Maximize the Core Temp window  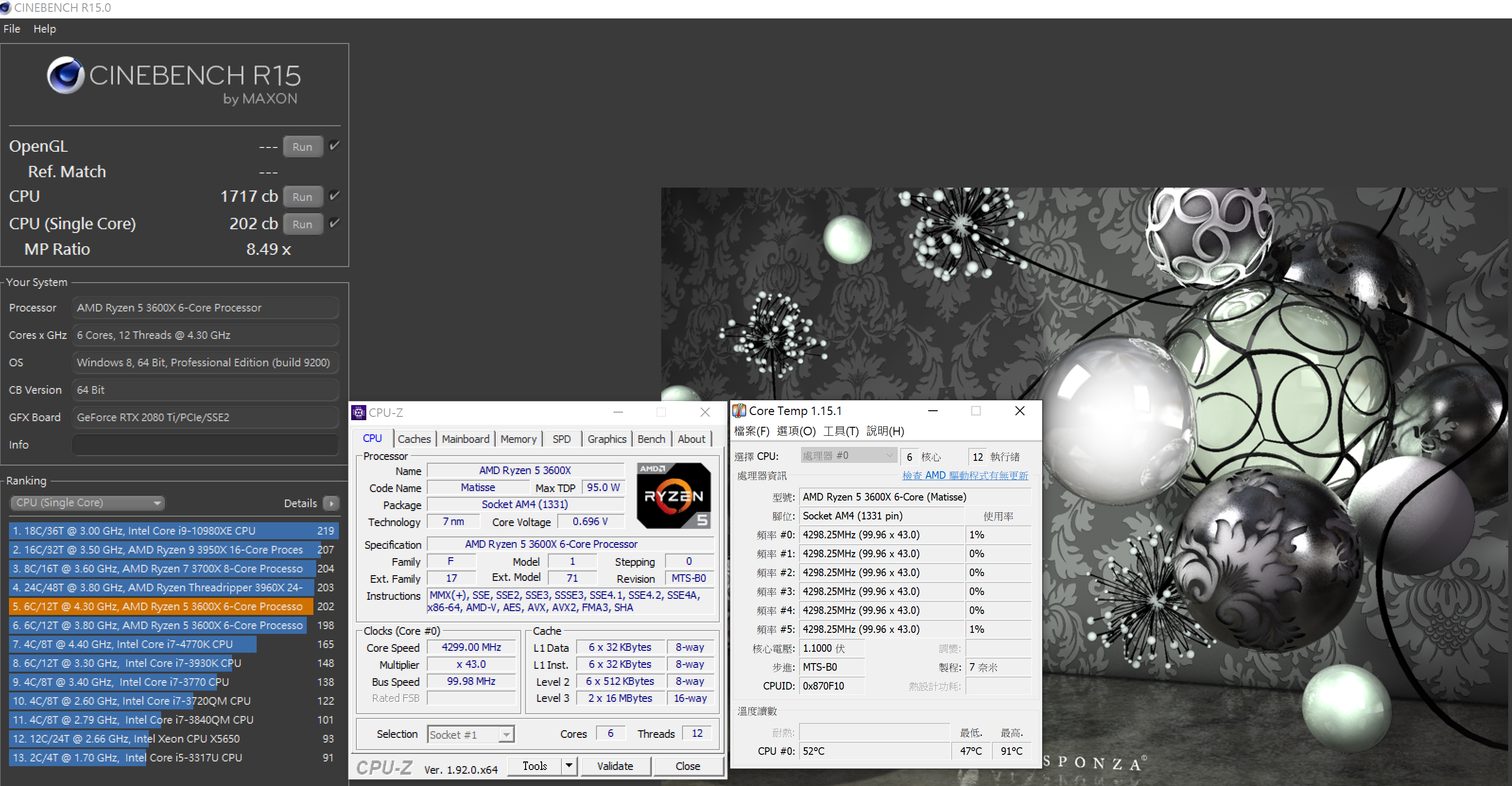coord(976,410)
